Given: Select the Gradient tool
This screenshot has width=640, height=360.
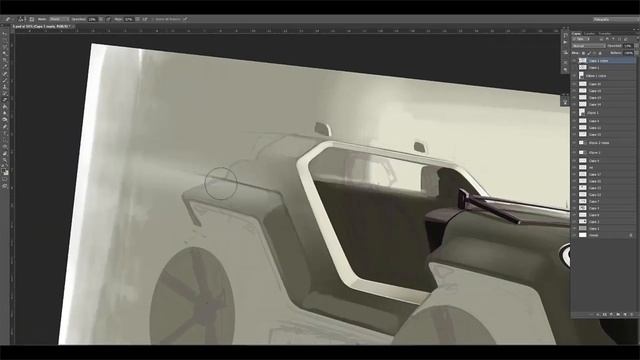Looking at the screenshot, I should 5,107.
